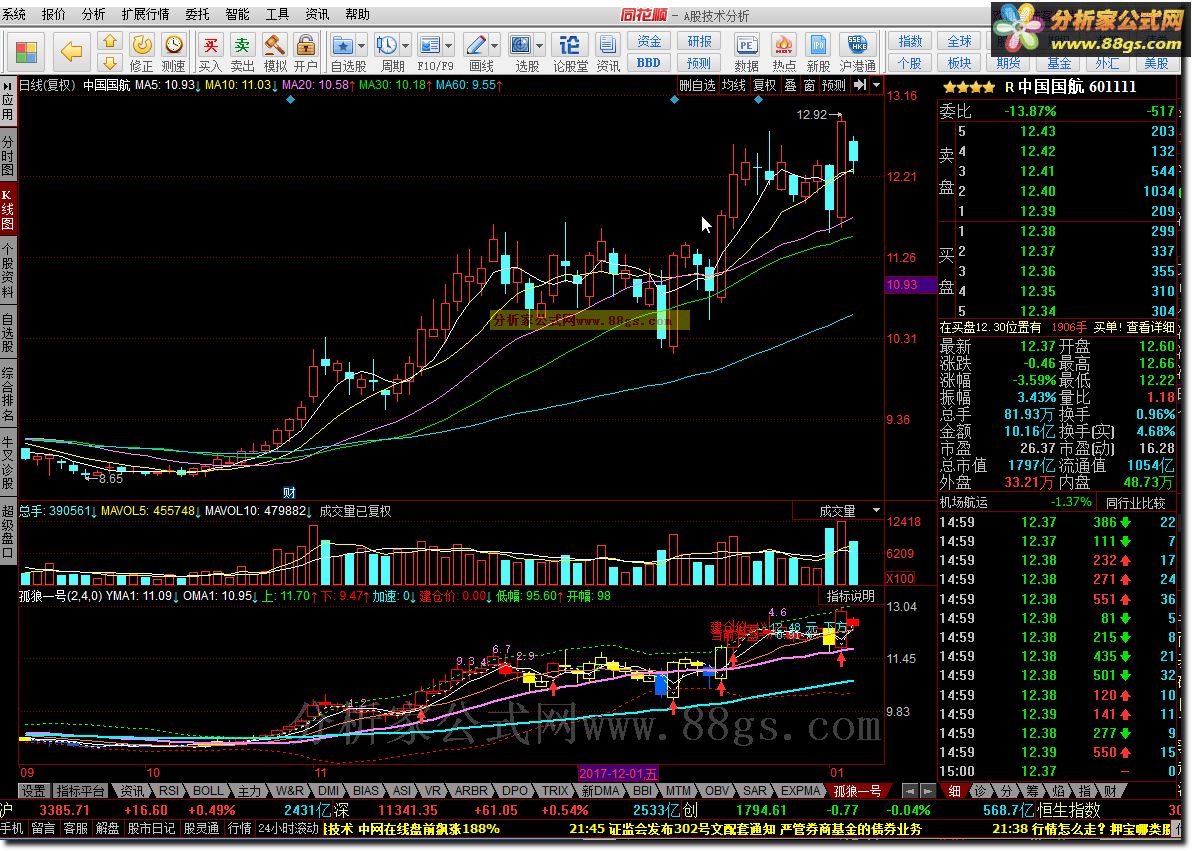Click the 研报 button
This screenshot has width=1193, height=851.
pos(698,41)
